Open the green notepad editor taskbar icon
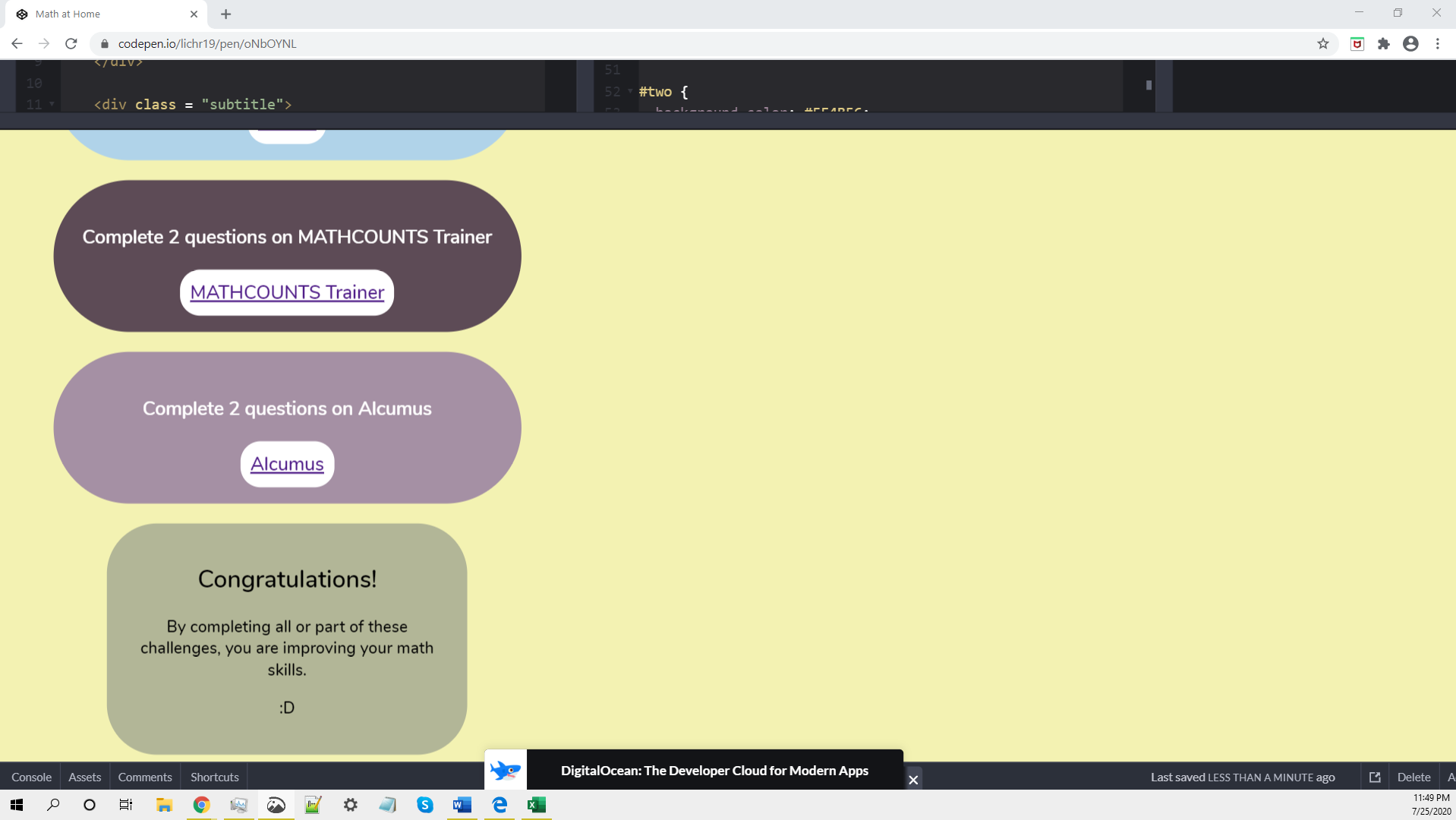The width and height of the screenshot is (1456, 820). pos(313,805)
